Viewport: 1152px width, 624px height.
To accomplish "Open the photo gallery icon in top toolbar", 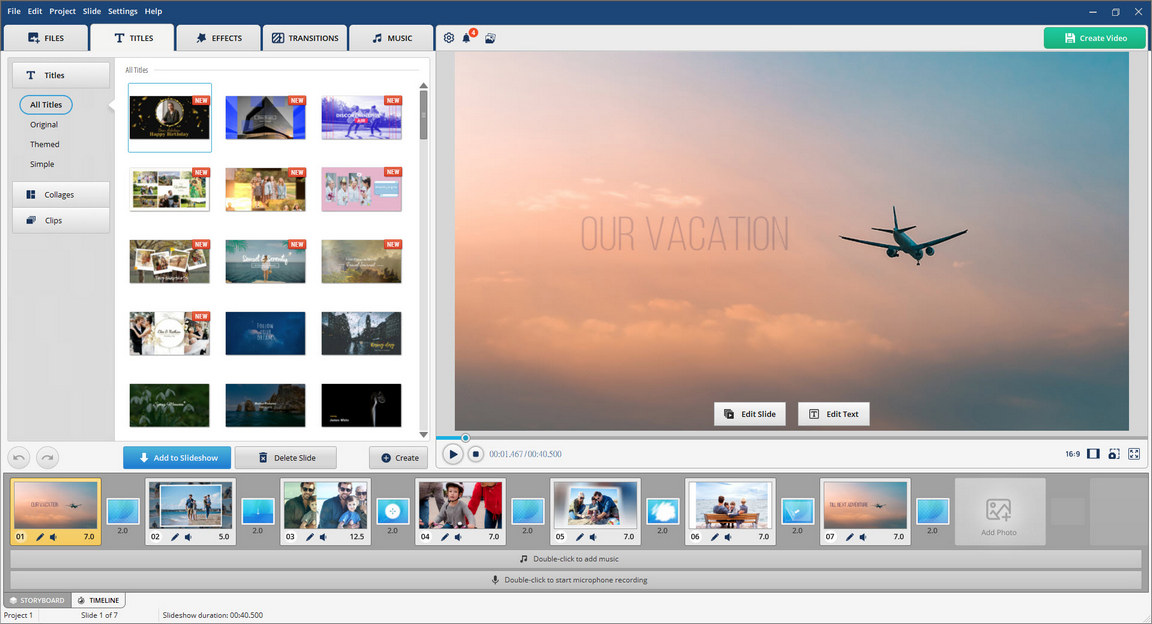I will (x=490, y=38).
